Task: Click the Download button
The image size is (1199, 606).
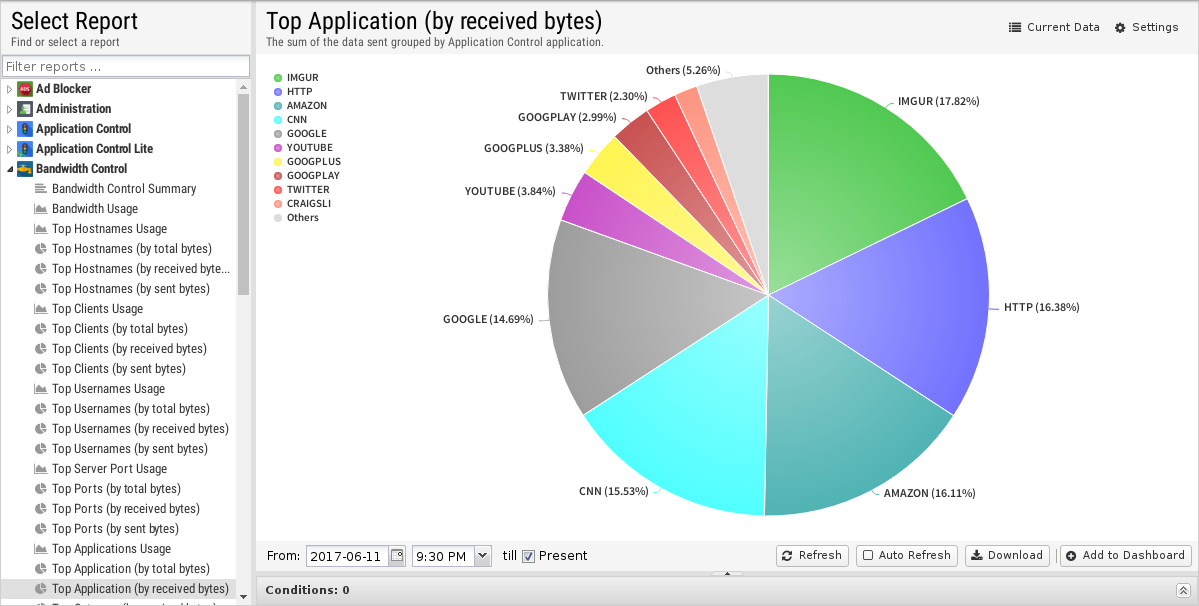Action: (1006, 556)
